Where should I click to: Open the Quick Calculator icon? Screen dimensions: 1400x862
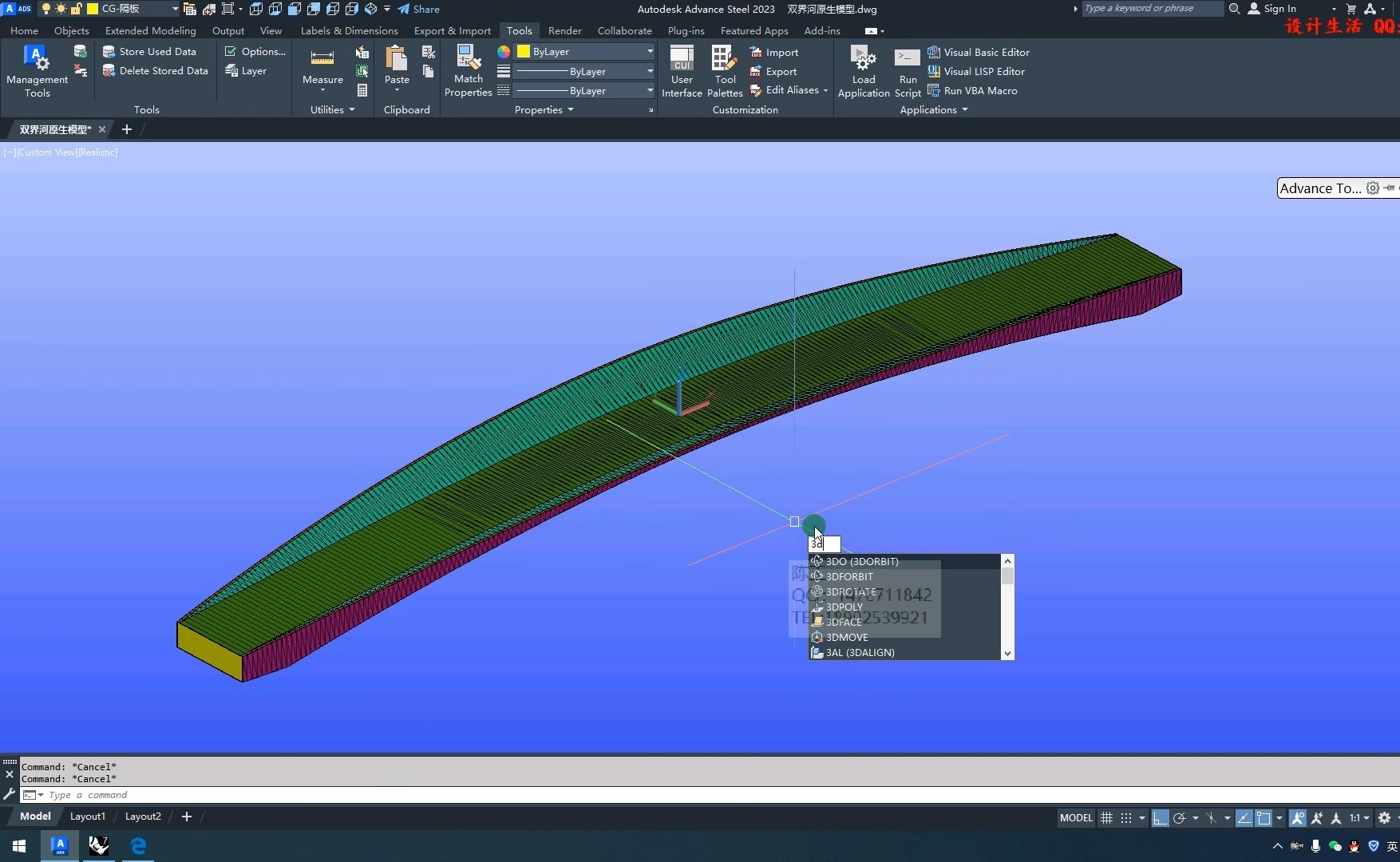click(362, 90)
